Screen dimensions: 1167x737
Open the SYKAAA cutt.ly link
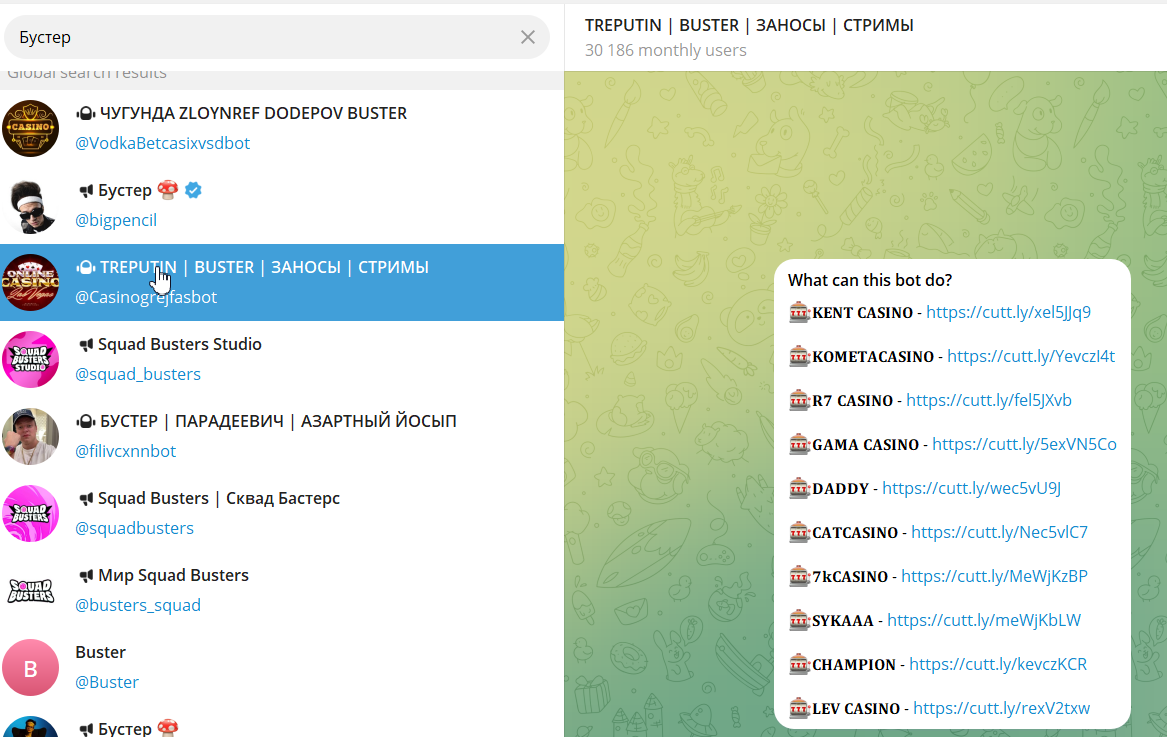[x=984, y=619]
